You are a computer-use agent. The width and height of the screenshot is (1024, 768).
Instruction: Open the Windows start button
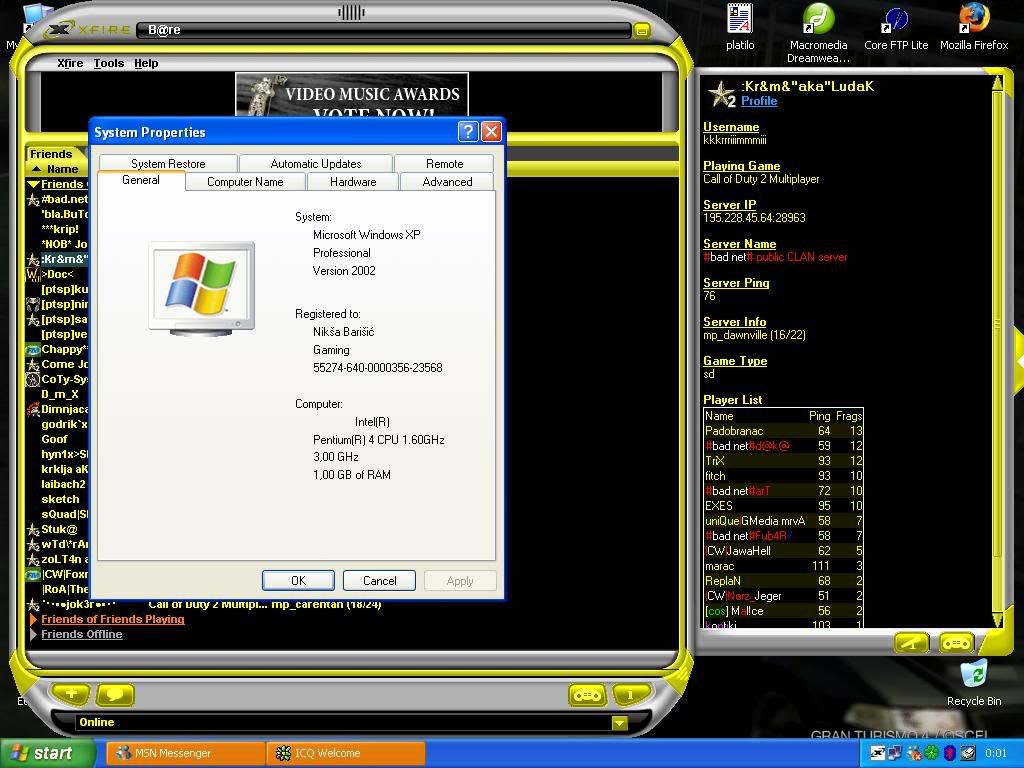pos(46,753)
